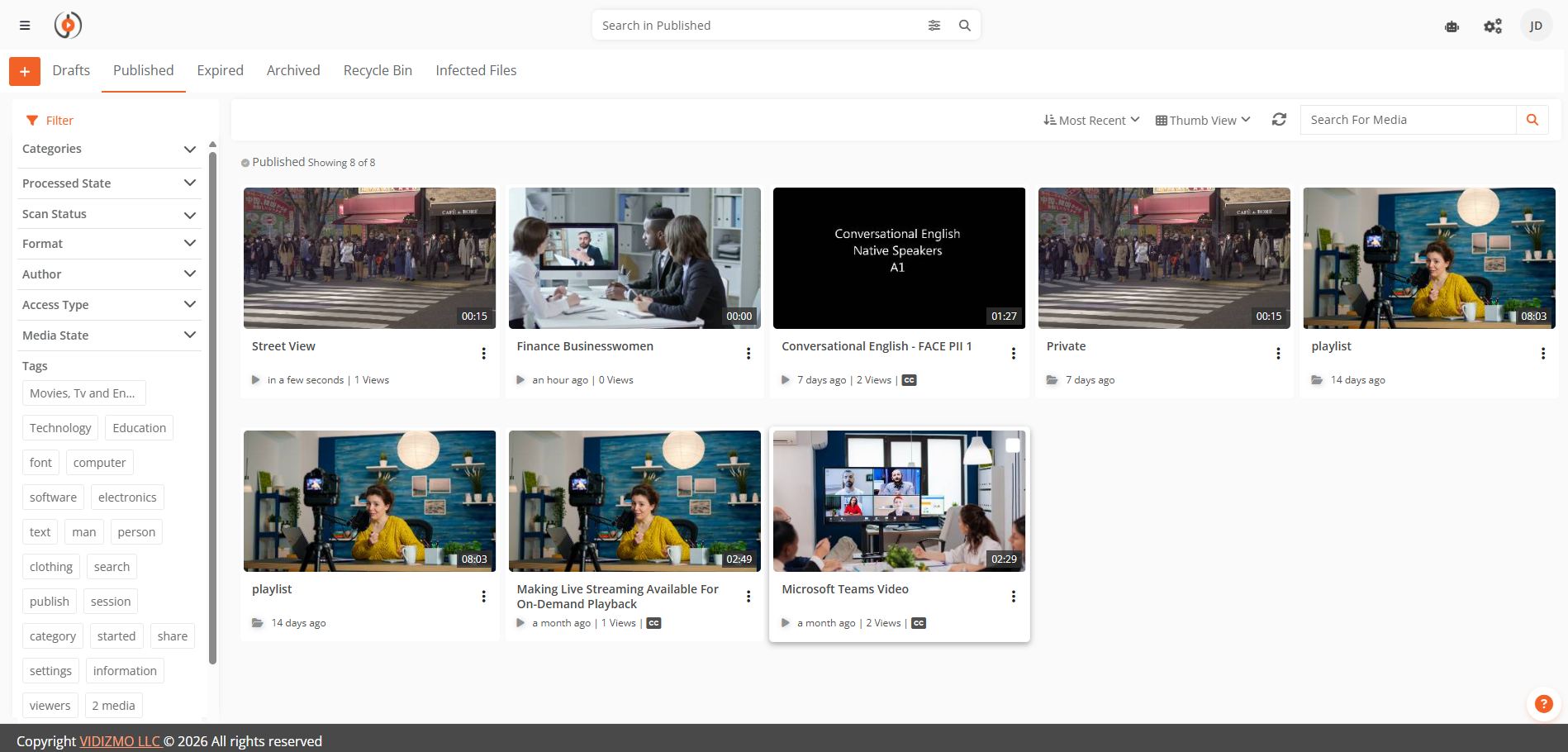Select the Microsoft Teams Video checkbox

pos(1012,445)
